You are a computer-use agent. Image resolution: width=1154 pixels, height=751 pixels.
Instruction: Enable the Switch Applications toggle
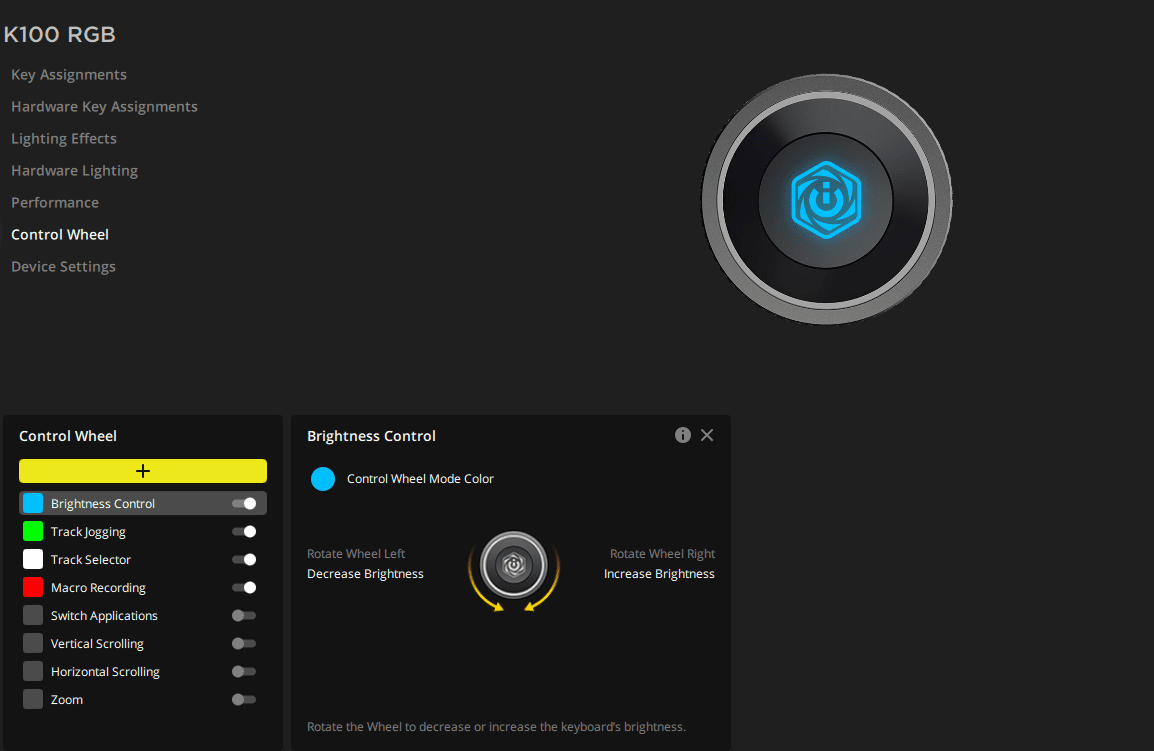click(244, 616)
